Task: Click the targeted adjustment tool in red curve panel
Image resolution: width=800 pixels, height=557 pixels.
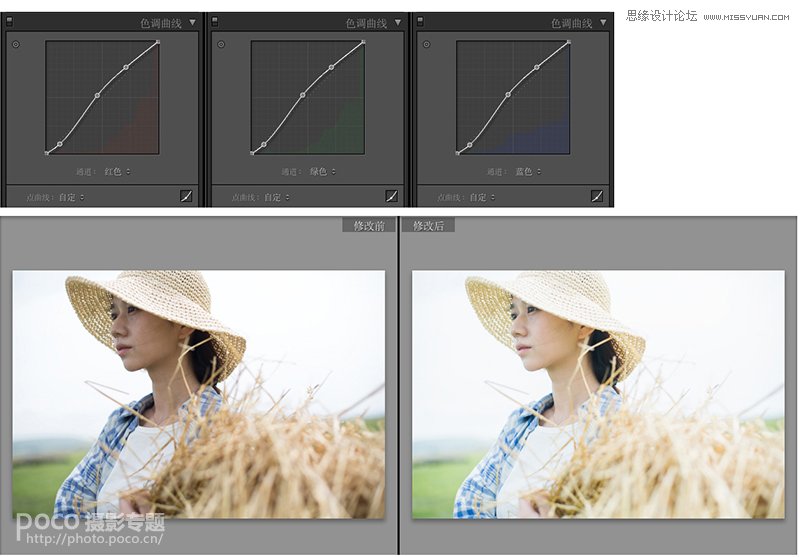Action: 16,44
